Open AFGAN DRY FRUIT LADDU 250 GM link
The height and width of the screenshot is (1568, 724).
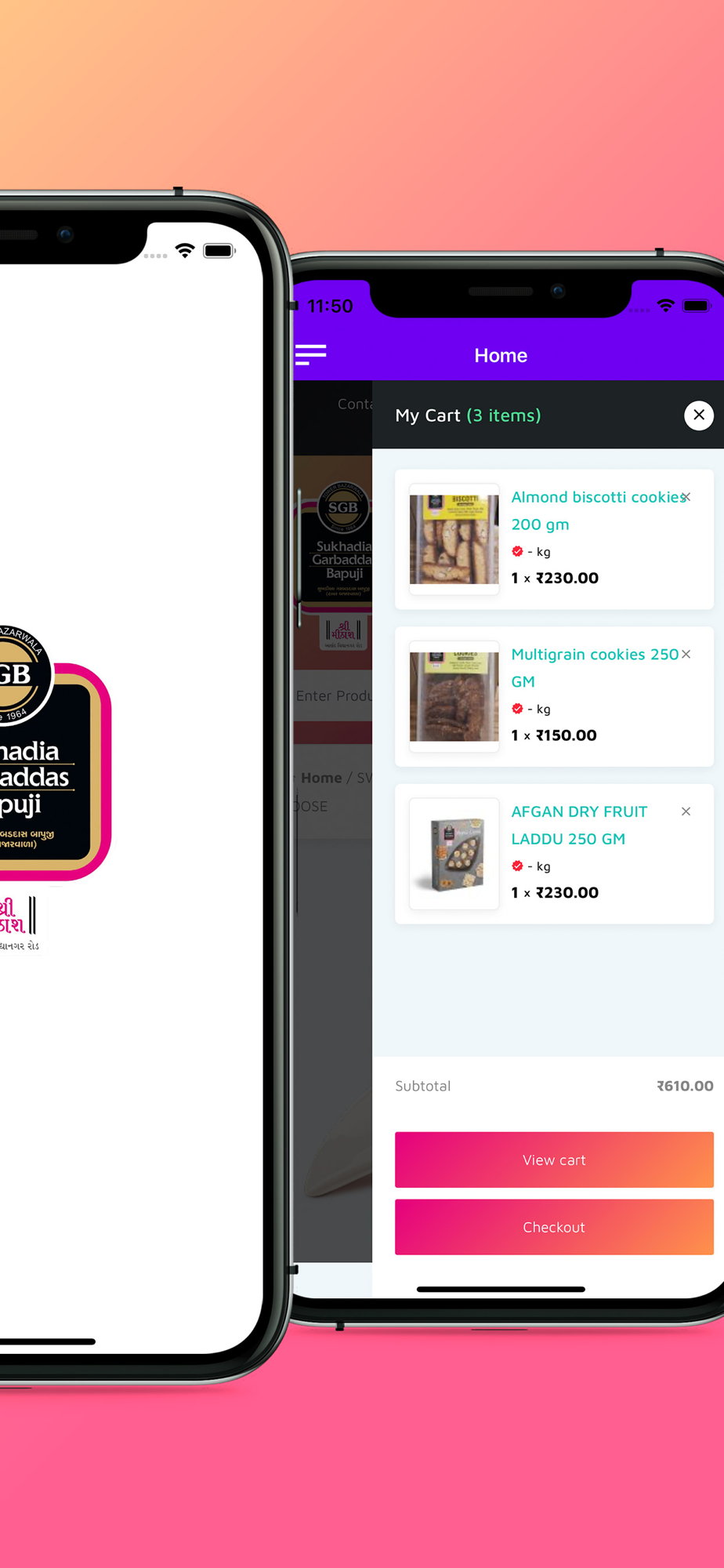579,825
